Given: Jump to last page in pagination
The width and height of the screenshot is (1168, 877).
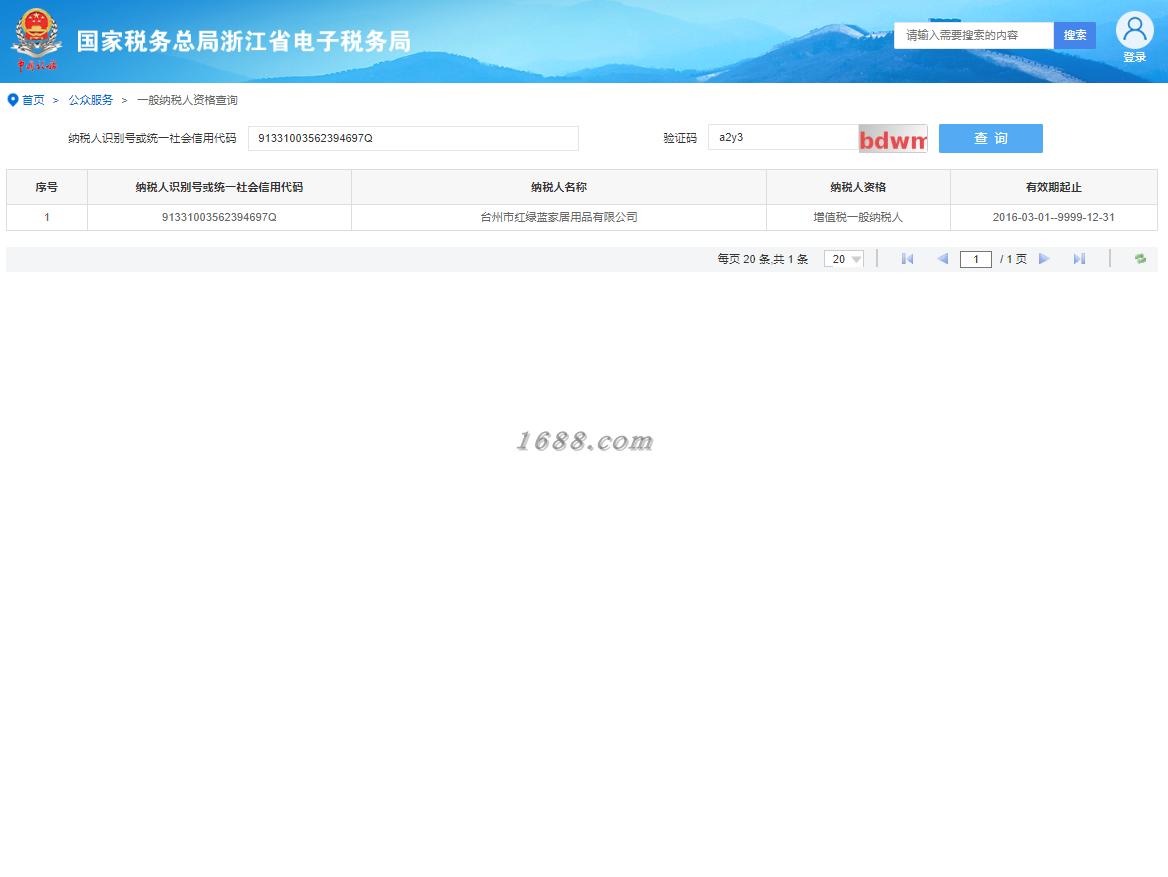Looking at the screenshot, I should click(1079, 259).
